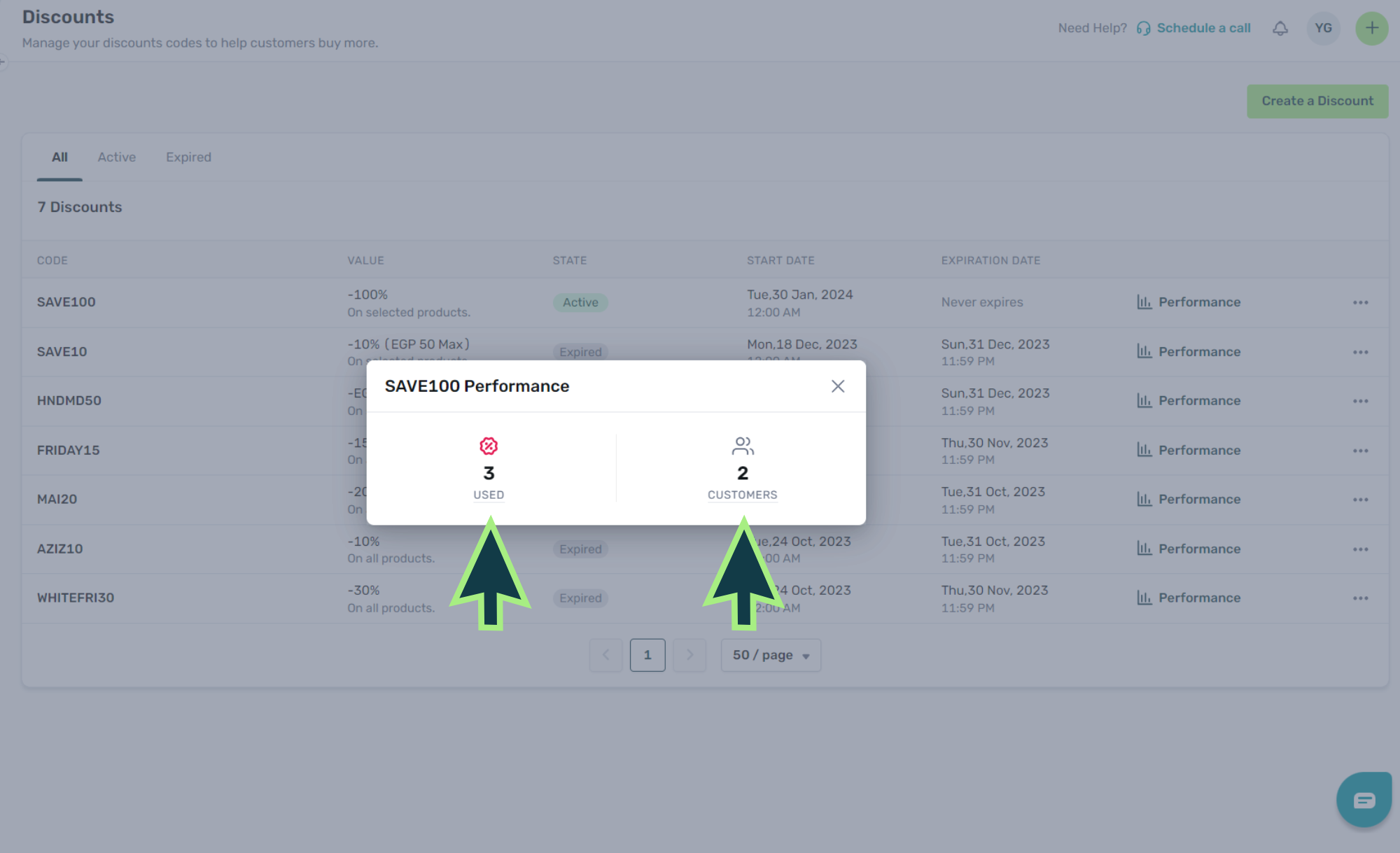Open three-dot menu for FRIDAY15 row

tap(1360, 450)
